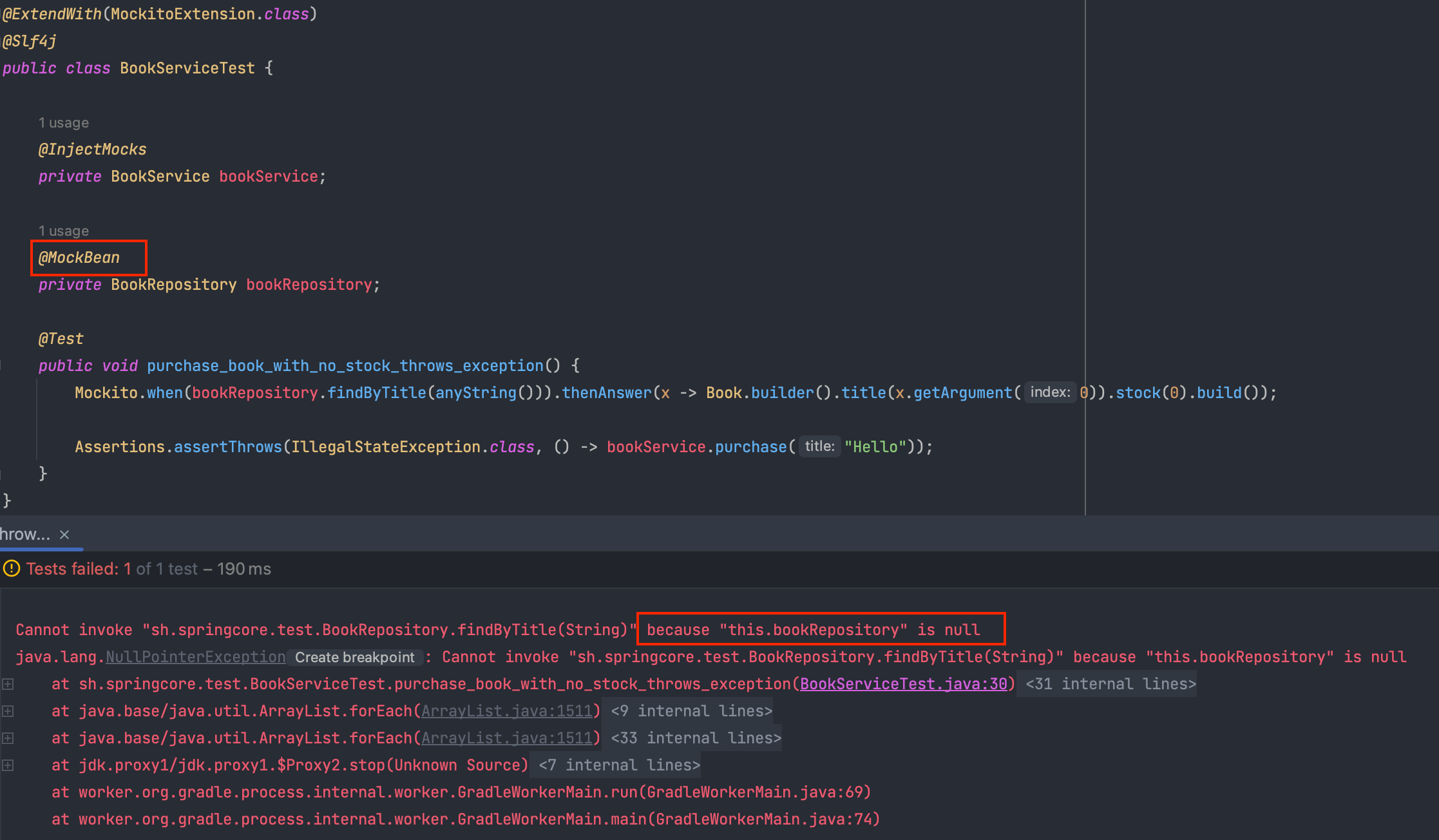Unfold the <31 internal lines> placeholder
Screen dimensions: 1439x840
[1110, 684]
